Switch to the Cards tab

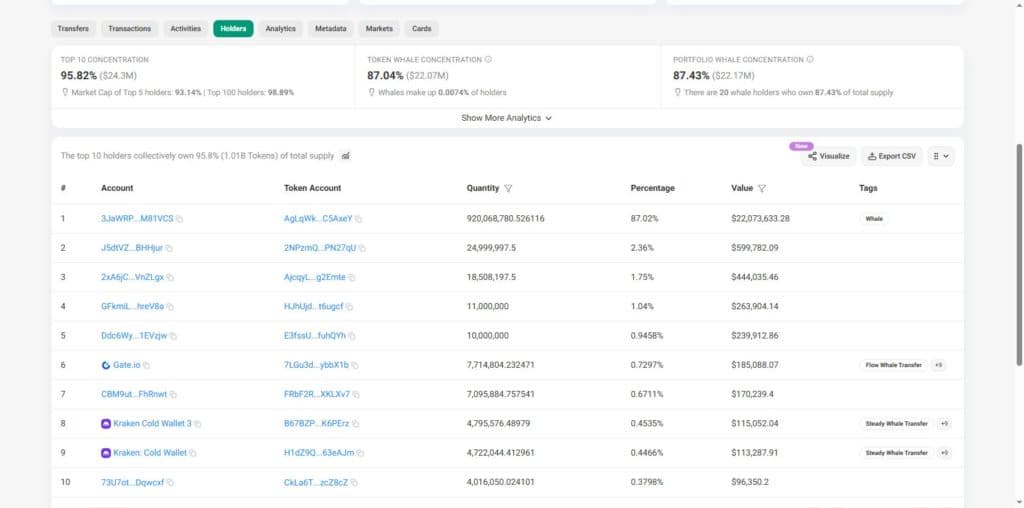421,29
